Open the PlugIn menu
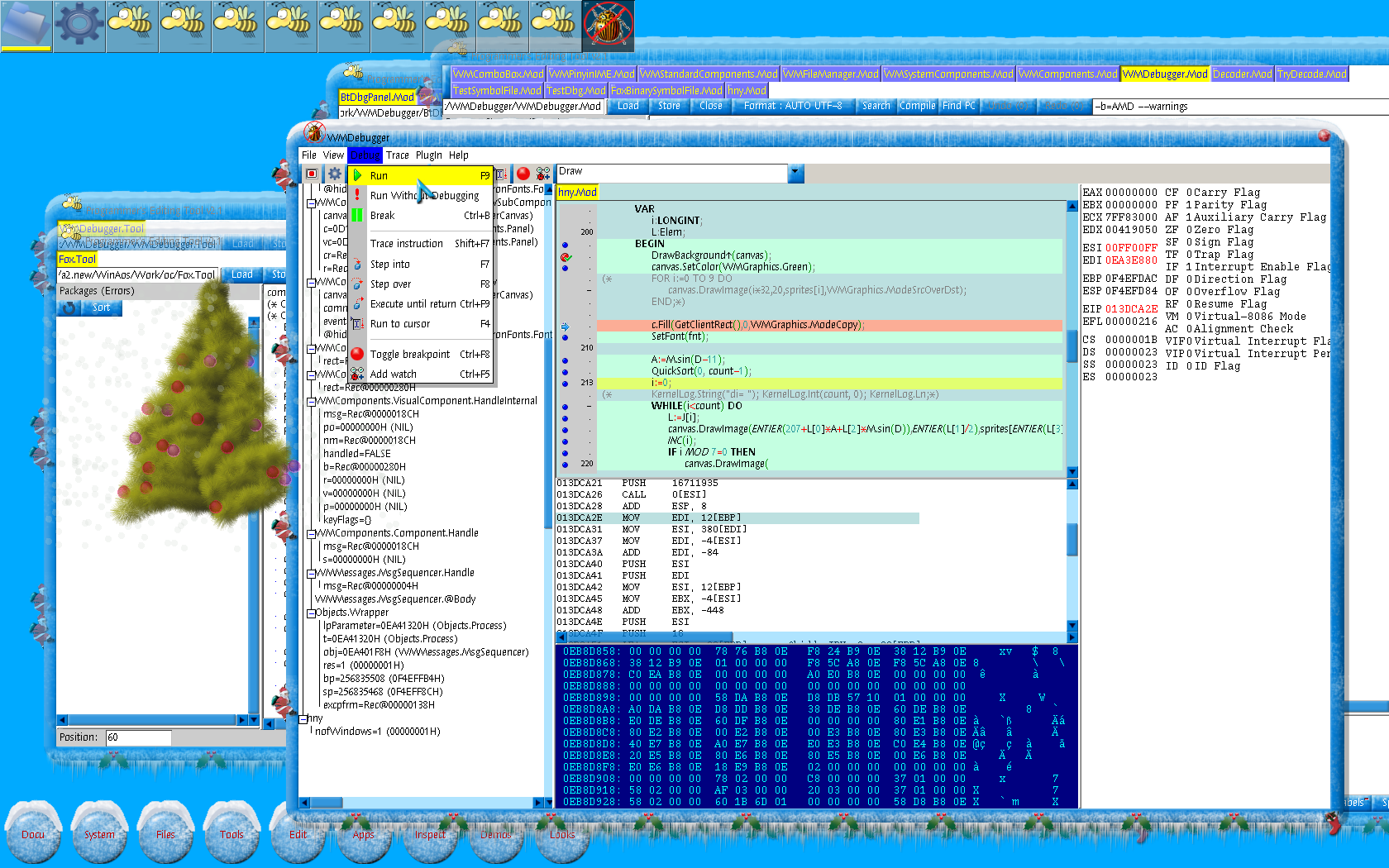The width and height of the screenshot is (1389, 868). tap(428, 155)
